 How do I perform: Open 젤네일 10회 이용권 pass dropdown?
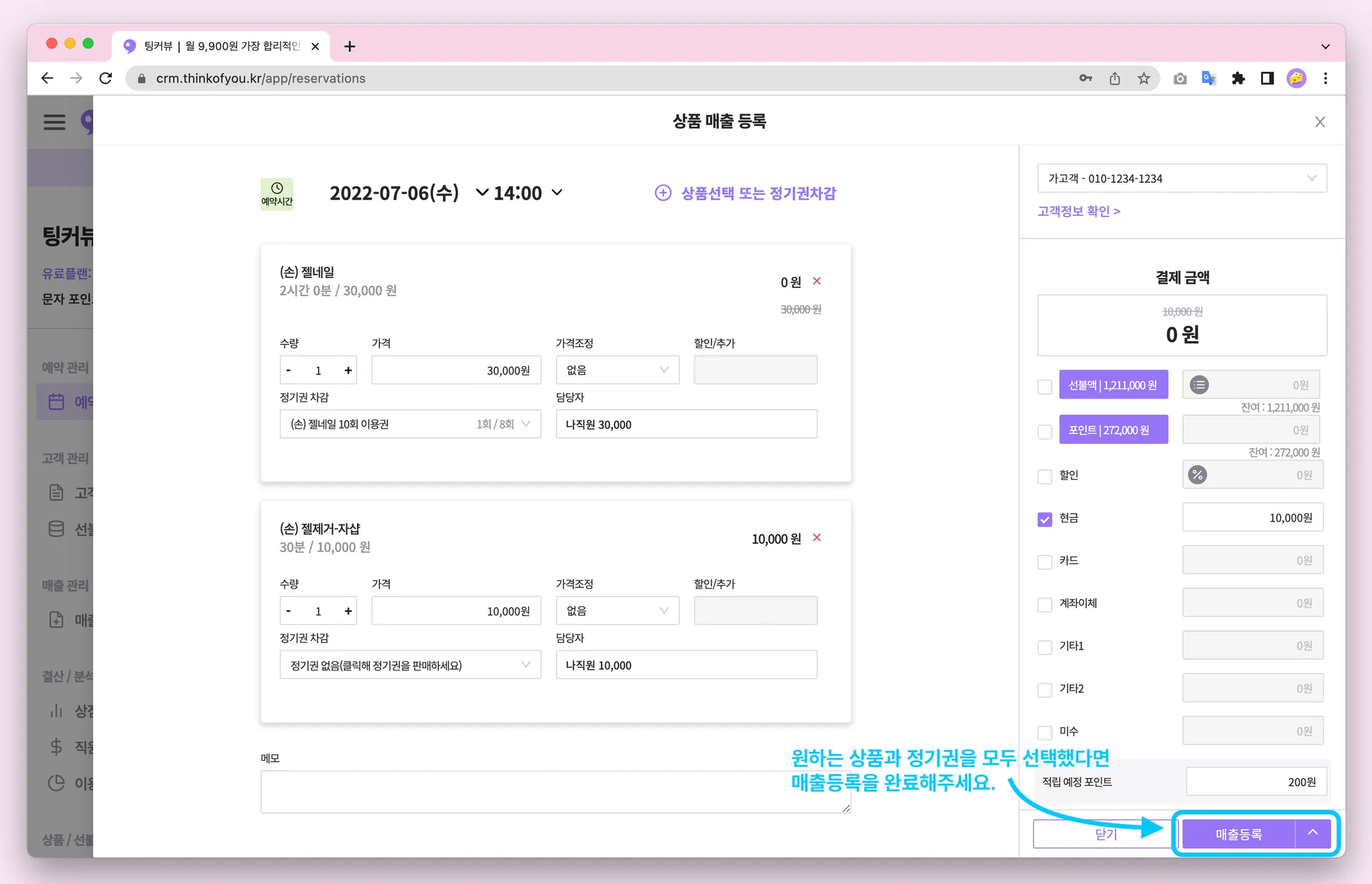click(410, 425)
